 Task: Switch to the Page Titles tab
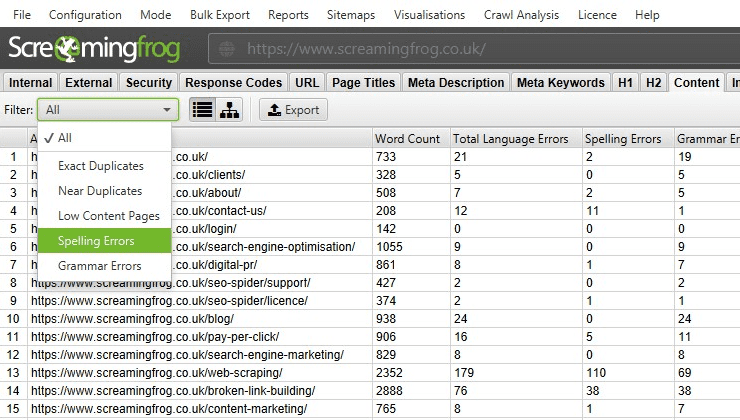click(363, 83)
